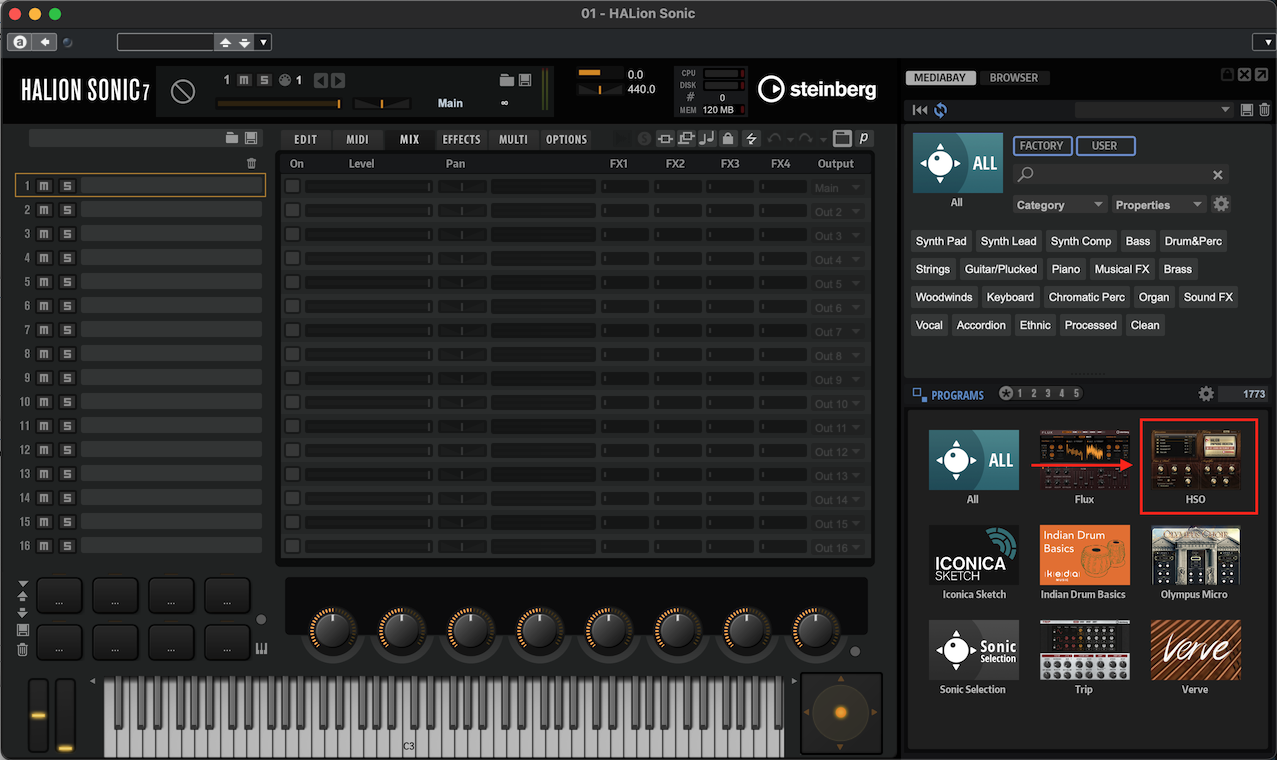Open the Out 8 output dropdown
Viewport: 1277px width, 760px height.
click(x=838, y=355)
